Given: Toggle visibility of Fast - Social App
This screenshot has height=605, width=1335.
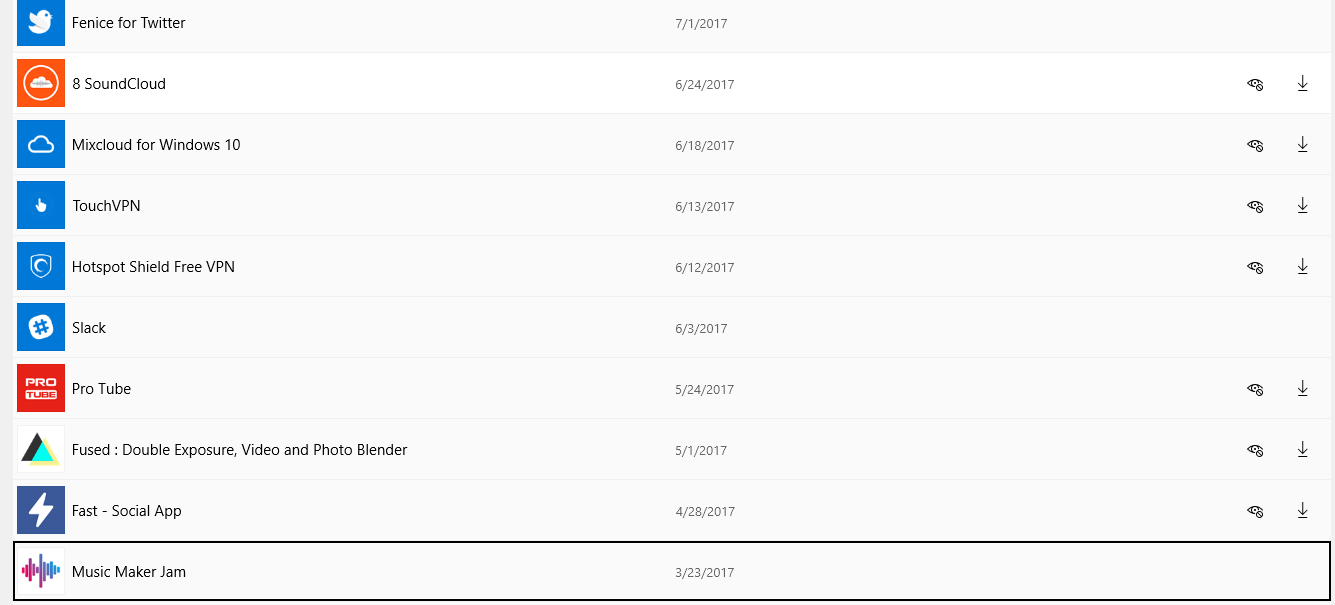Looking at the screenshot, I should [1255, 512].
